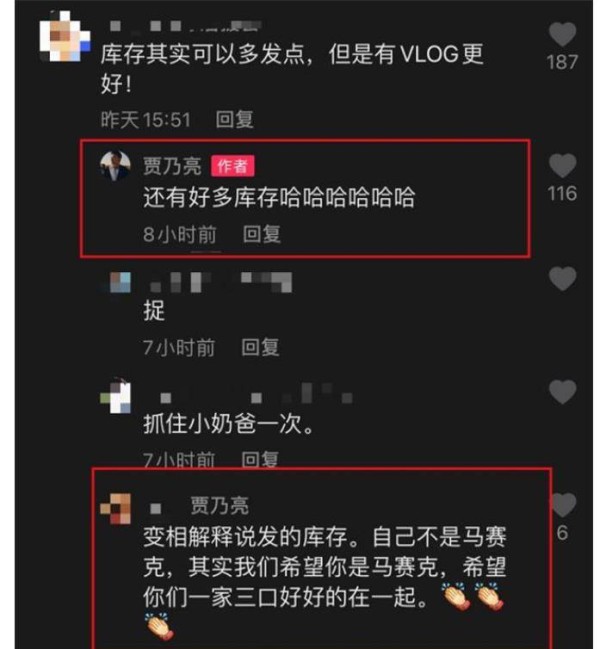Select the 库存其实可以多发点 comment text

point(292,69)
